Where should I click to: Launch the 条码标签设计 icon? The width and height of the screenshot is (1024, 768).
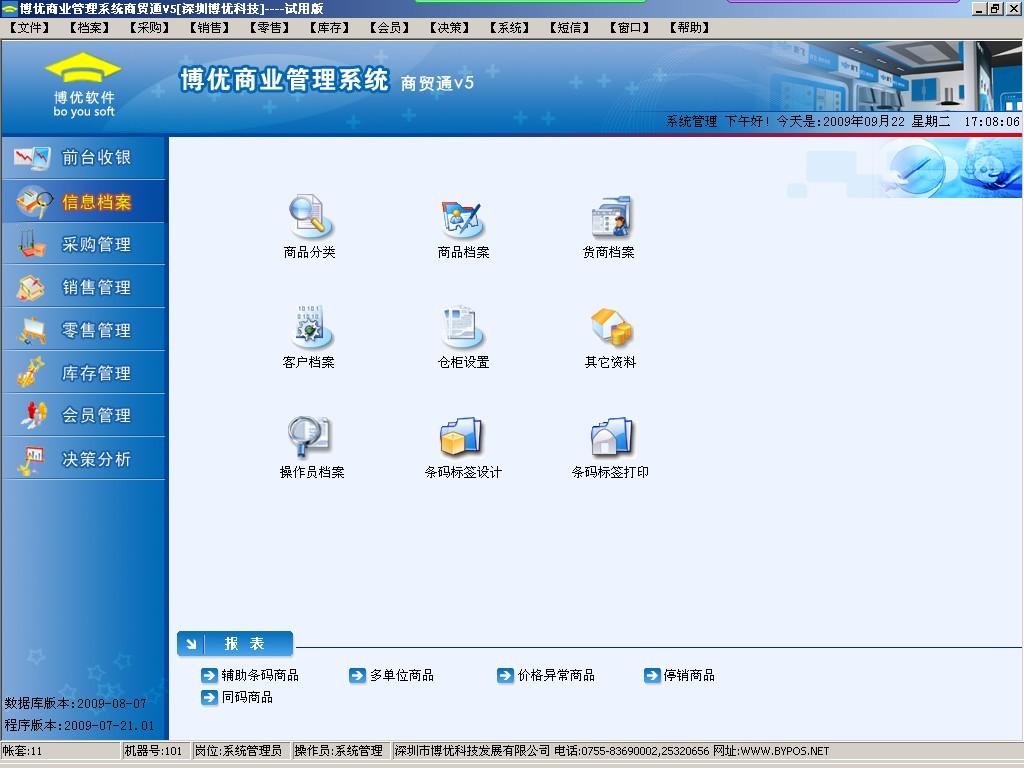click(463, 437)
